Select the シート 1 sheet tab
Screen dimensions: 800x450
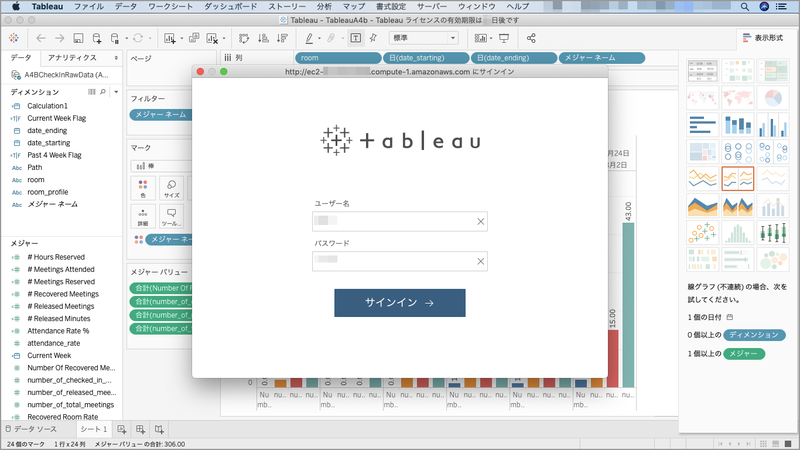click(93, 429)
